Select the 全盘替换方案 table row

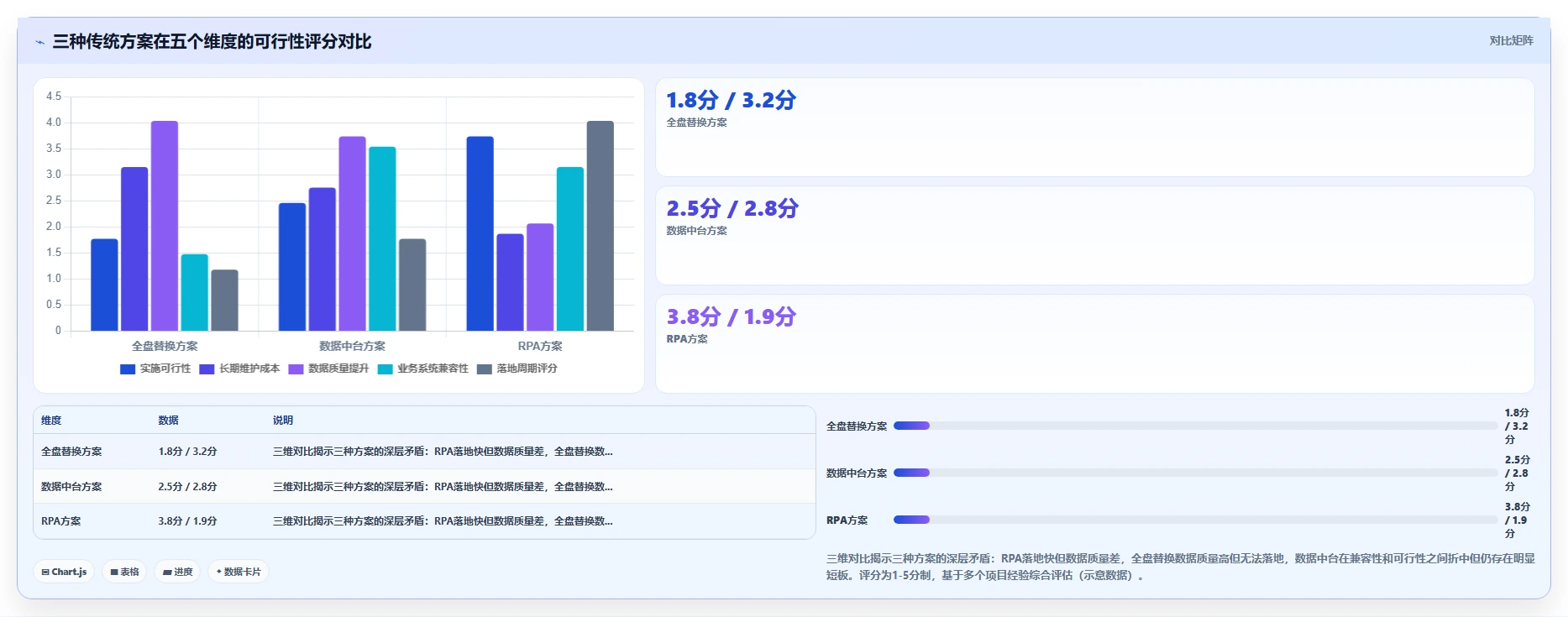tap(424, 452)
